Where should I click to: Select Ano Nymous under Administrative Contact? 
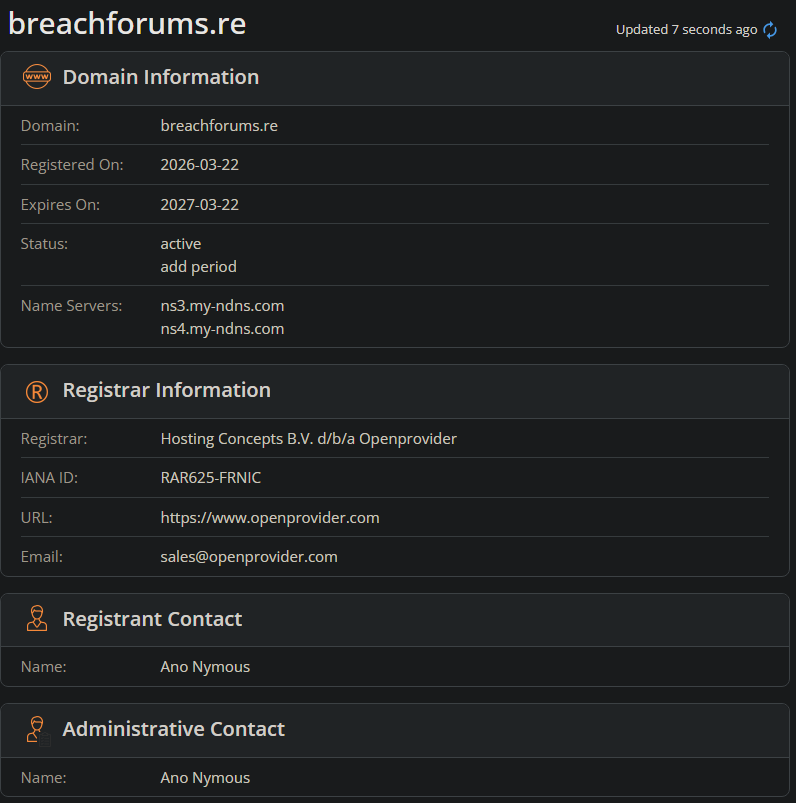(x=205, y=778)
